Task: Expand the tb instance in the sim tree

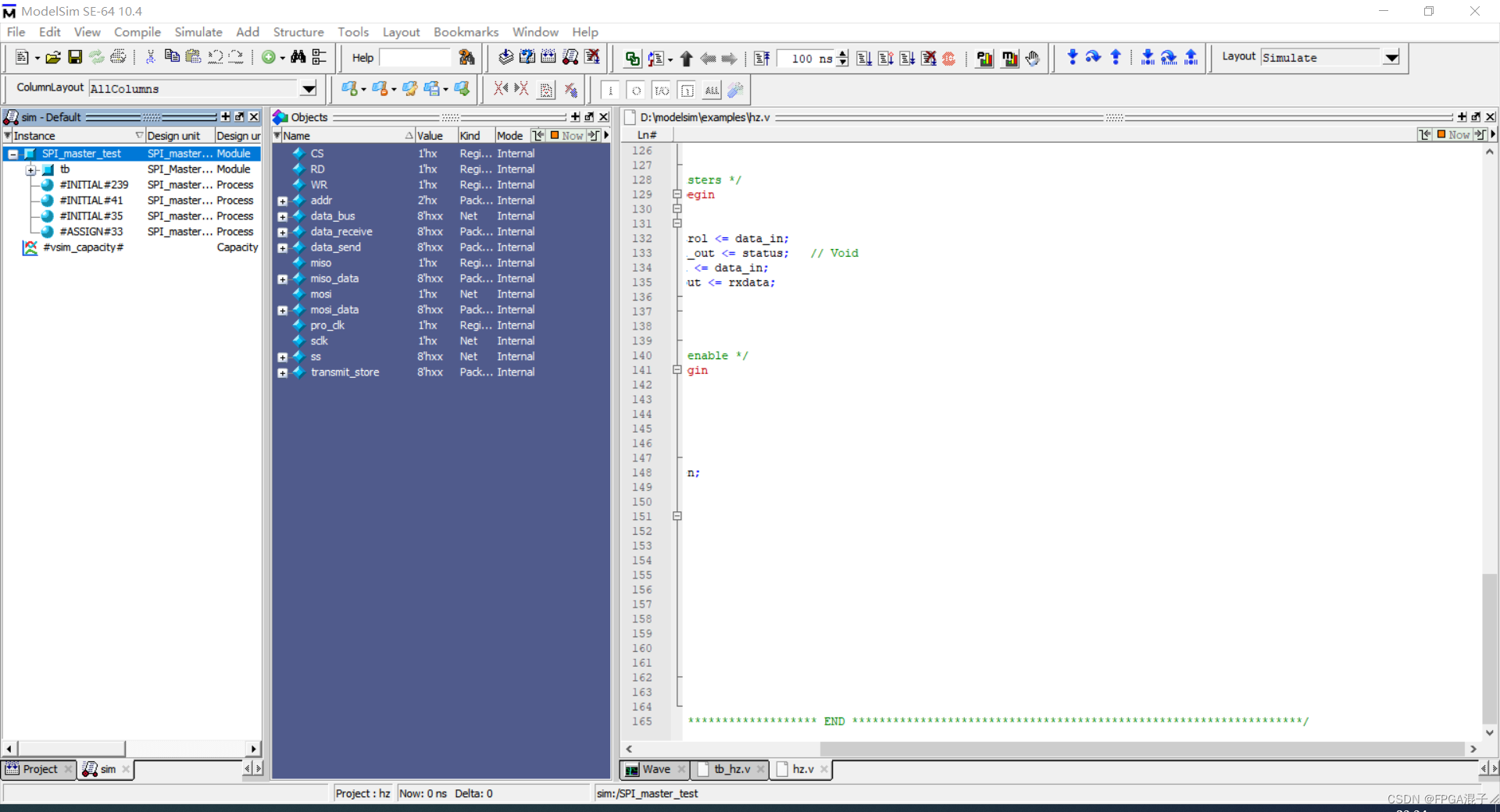Action: 31,169
